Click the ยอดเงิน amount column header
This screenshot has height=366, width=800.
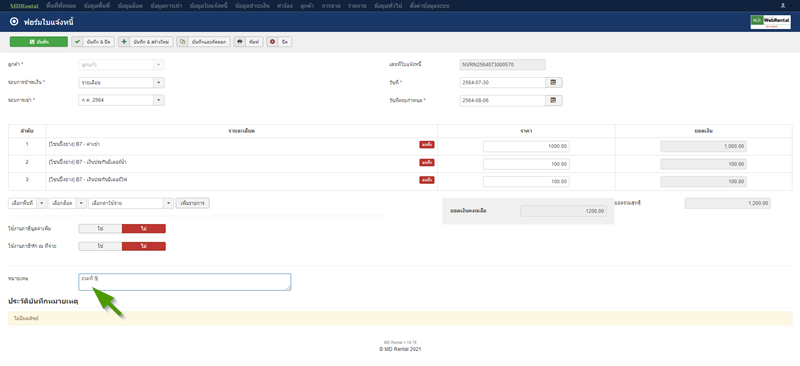pyautogui.click(x=704, y=131)
